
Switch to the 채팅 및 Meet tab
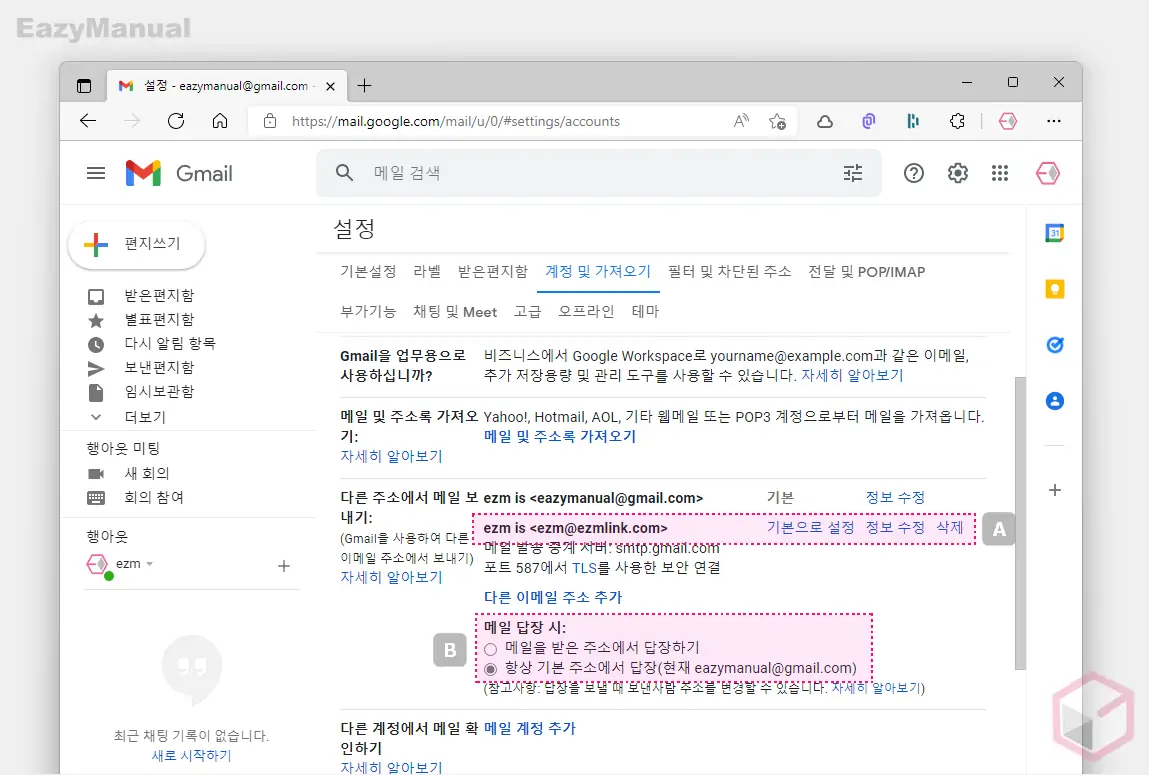(455, 311)
